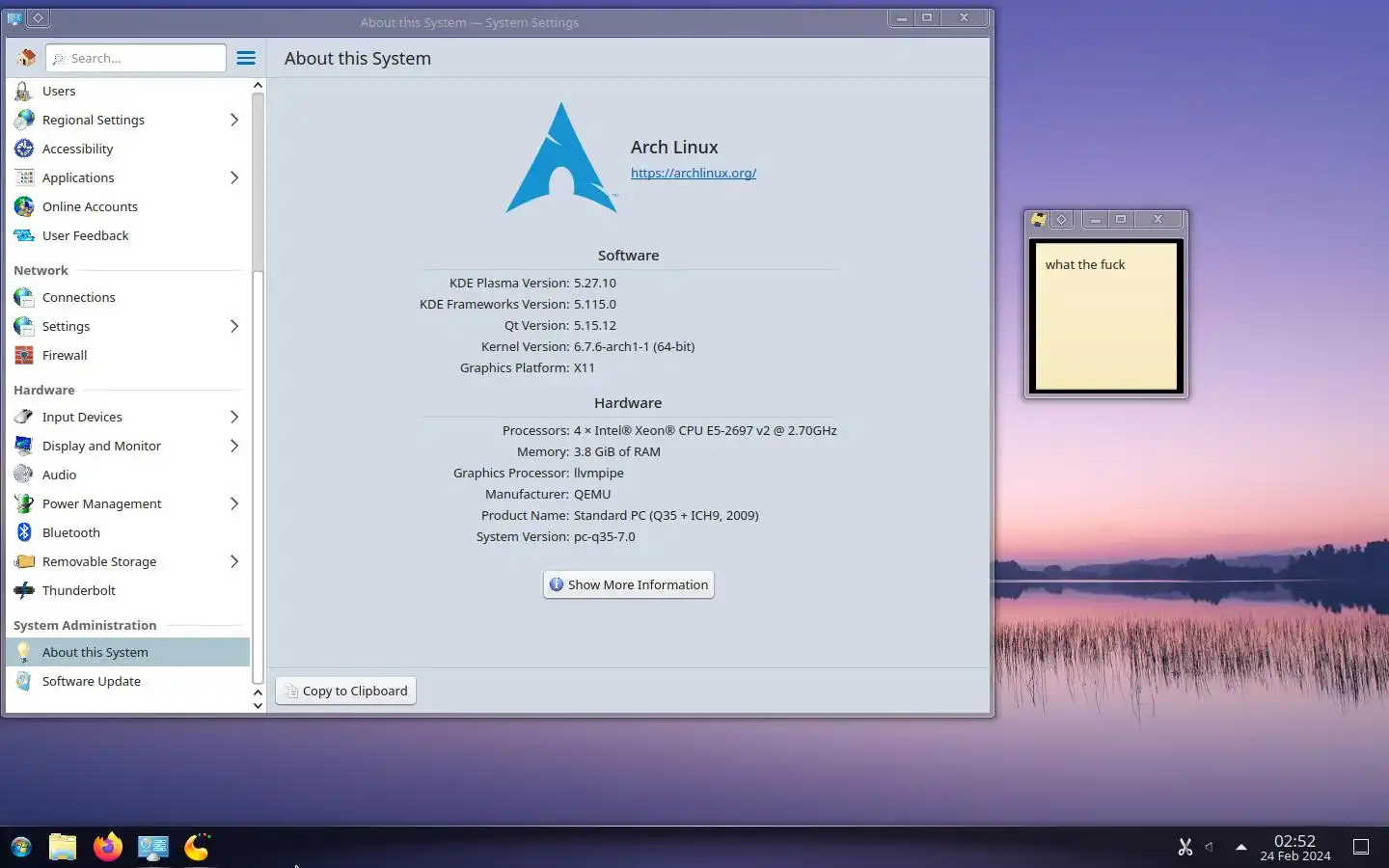1389x868 pixels.
Task: Expand the Applications submenu arrow
Action: (x=233, y=177)
